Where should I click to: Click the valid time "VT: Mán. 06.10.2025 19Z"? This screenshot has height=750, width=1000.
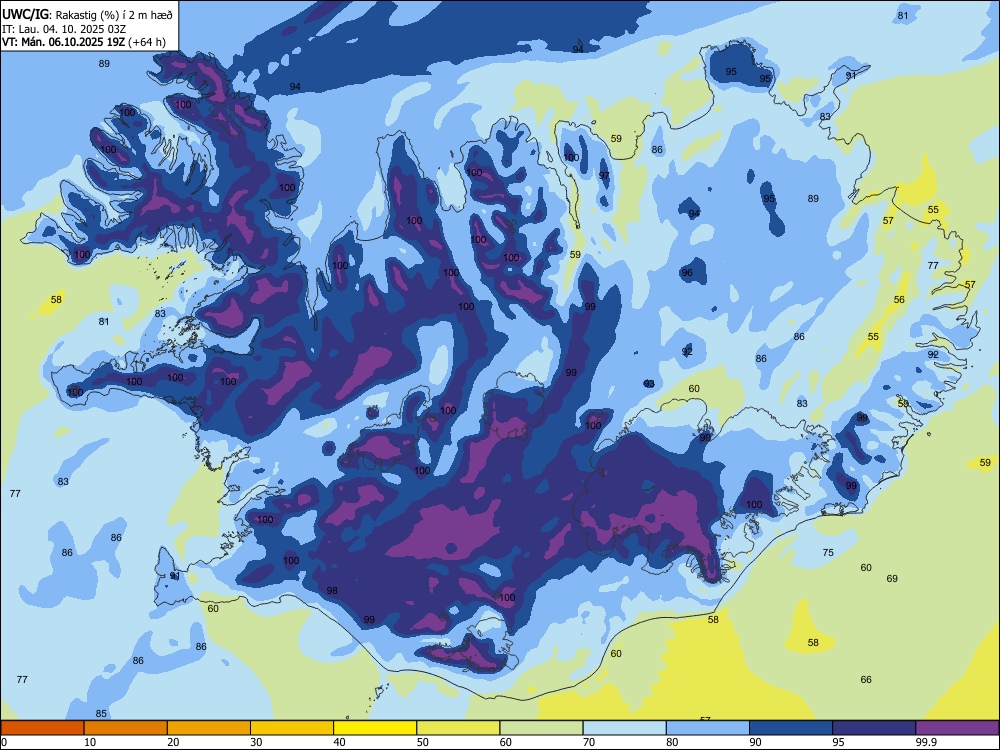pyautogui.click(x=64, y=42)
